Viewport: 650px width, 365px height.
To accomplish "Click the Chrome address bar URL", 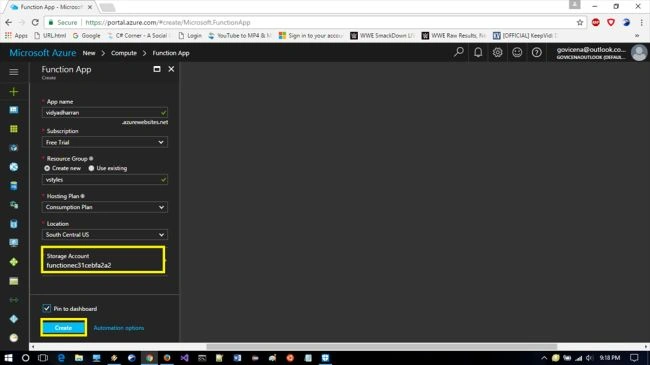I will pyautogui.click(x=168, y=22).
